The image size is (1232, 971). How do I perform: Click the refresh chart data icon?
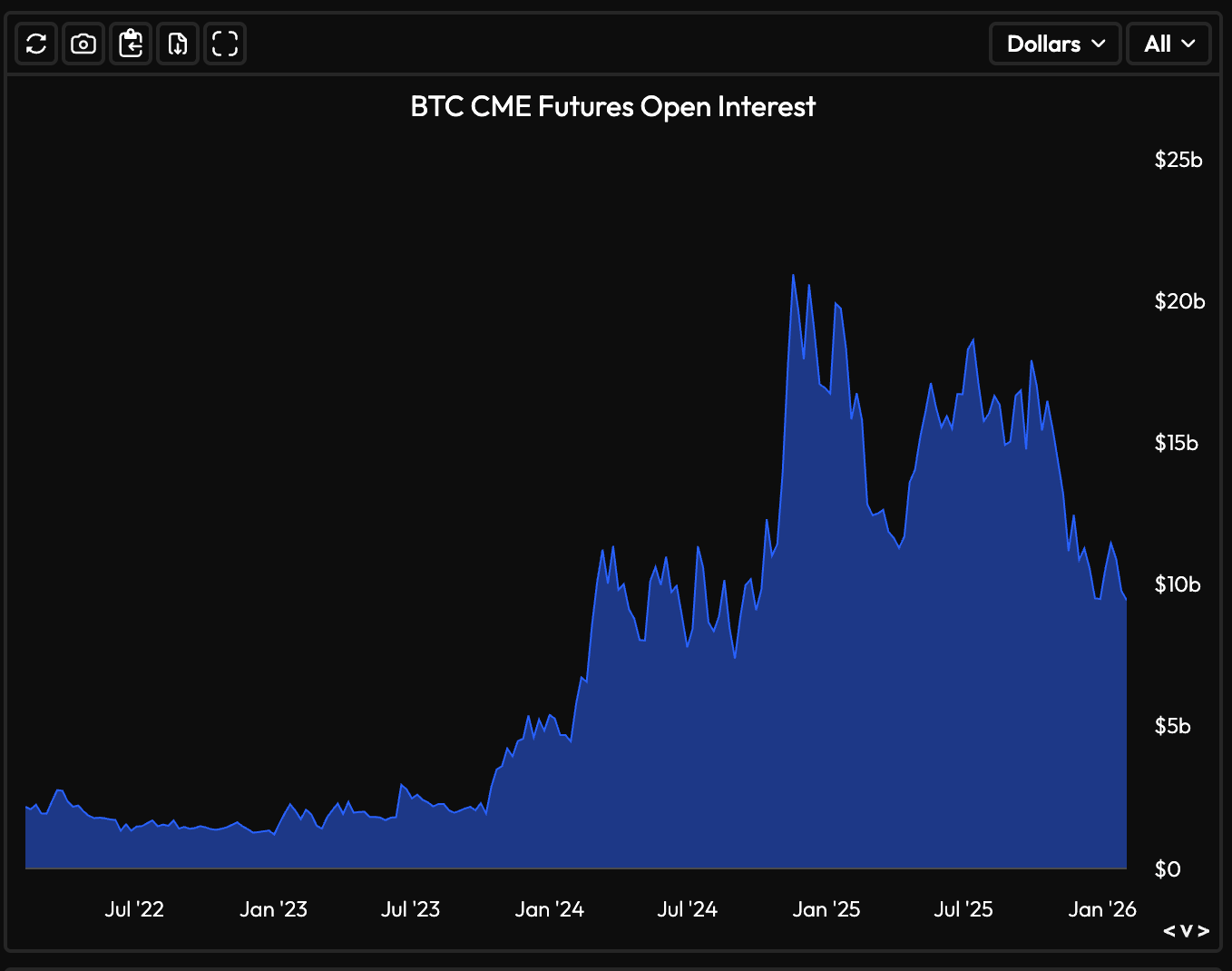pyautogui.click(x=36, y=44)
